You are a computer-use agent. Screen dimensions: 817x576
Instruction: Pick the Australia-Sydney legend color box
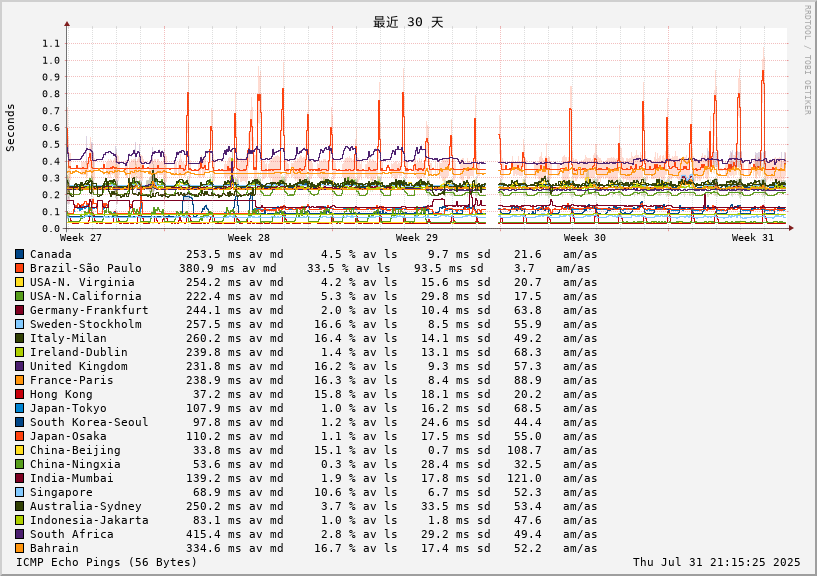pyautogui.click(x=20, y=506)
